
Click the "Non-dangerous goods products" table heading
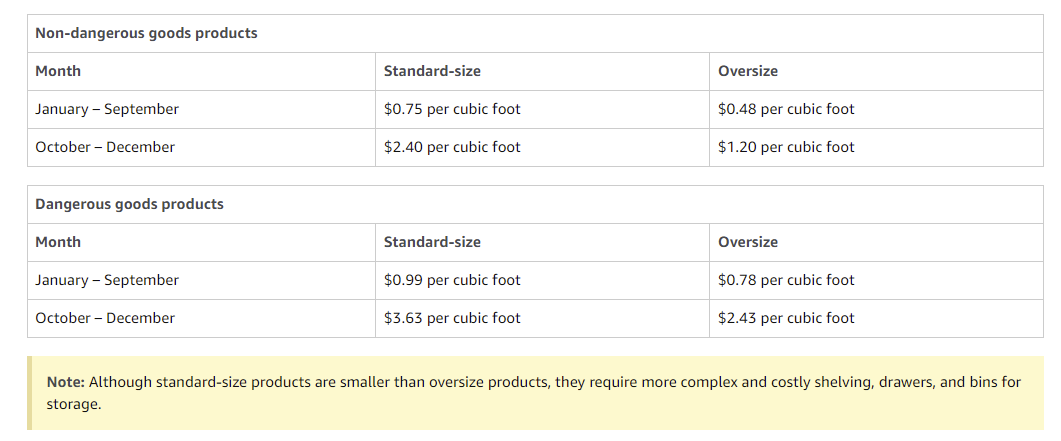click(x=146, y=33)
